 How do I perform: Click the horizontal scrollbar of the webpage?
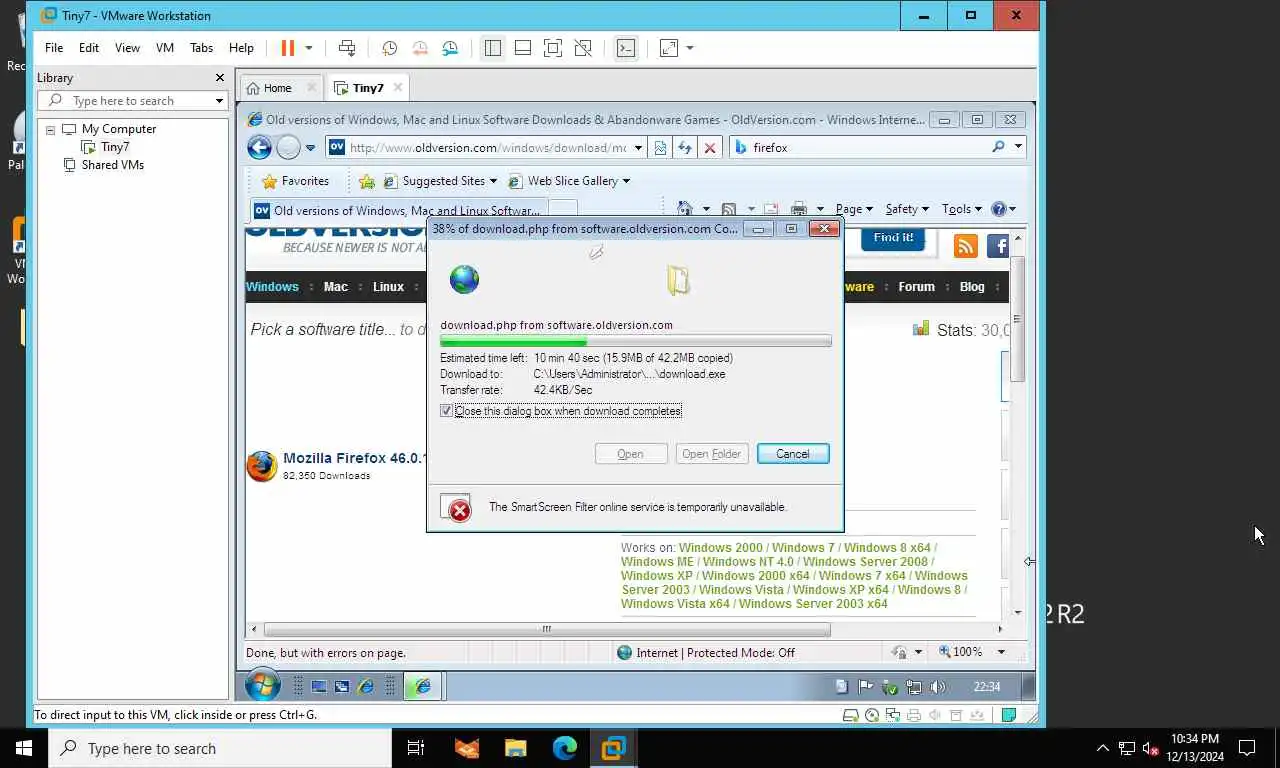coord(547,629)
